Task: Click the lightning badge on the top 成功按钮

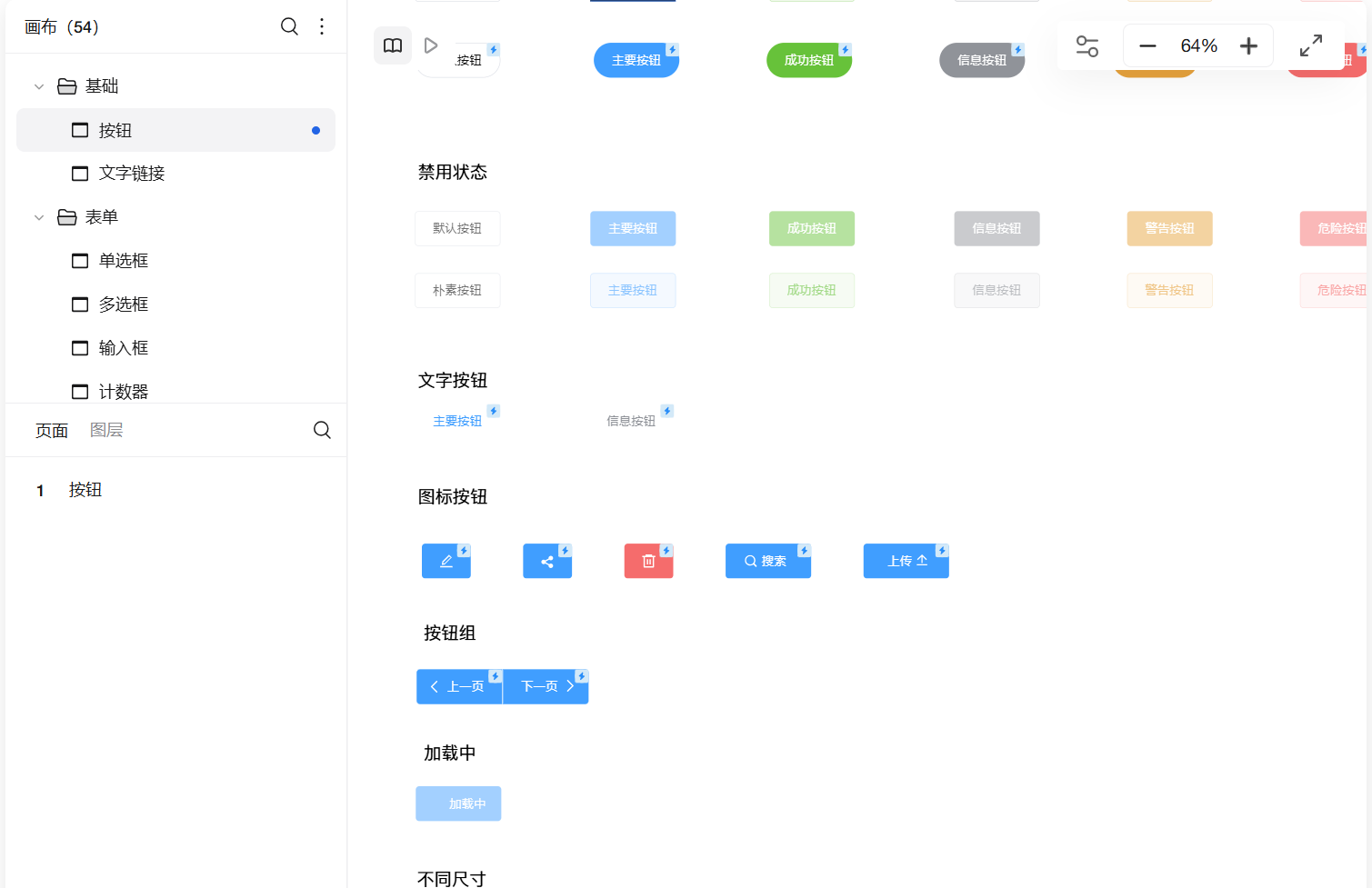Action: coord(846,49)
